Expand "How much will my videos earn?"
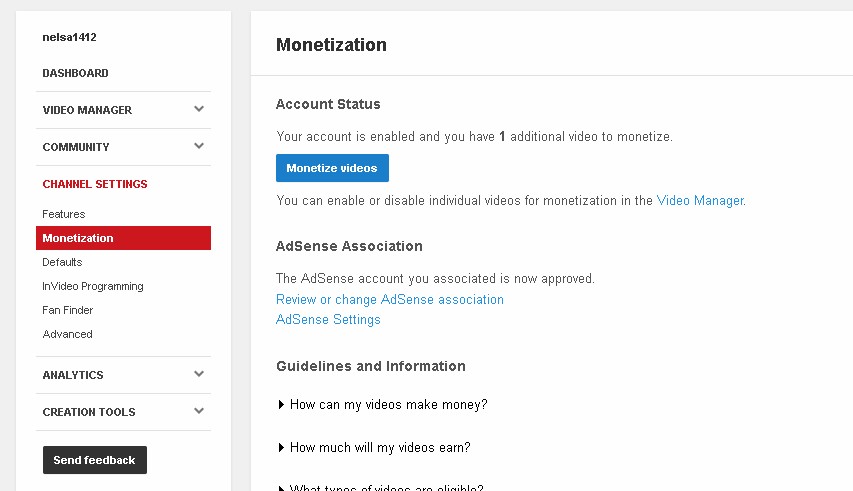 pos(380,447)
